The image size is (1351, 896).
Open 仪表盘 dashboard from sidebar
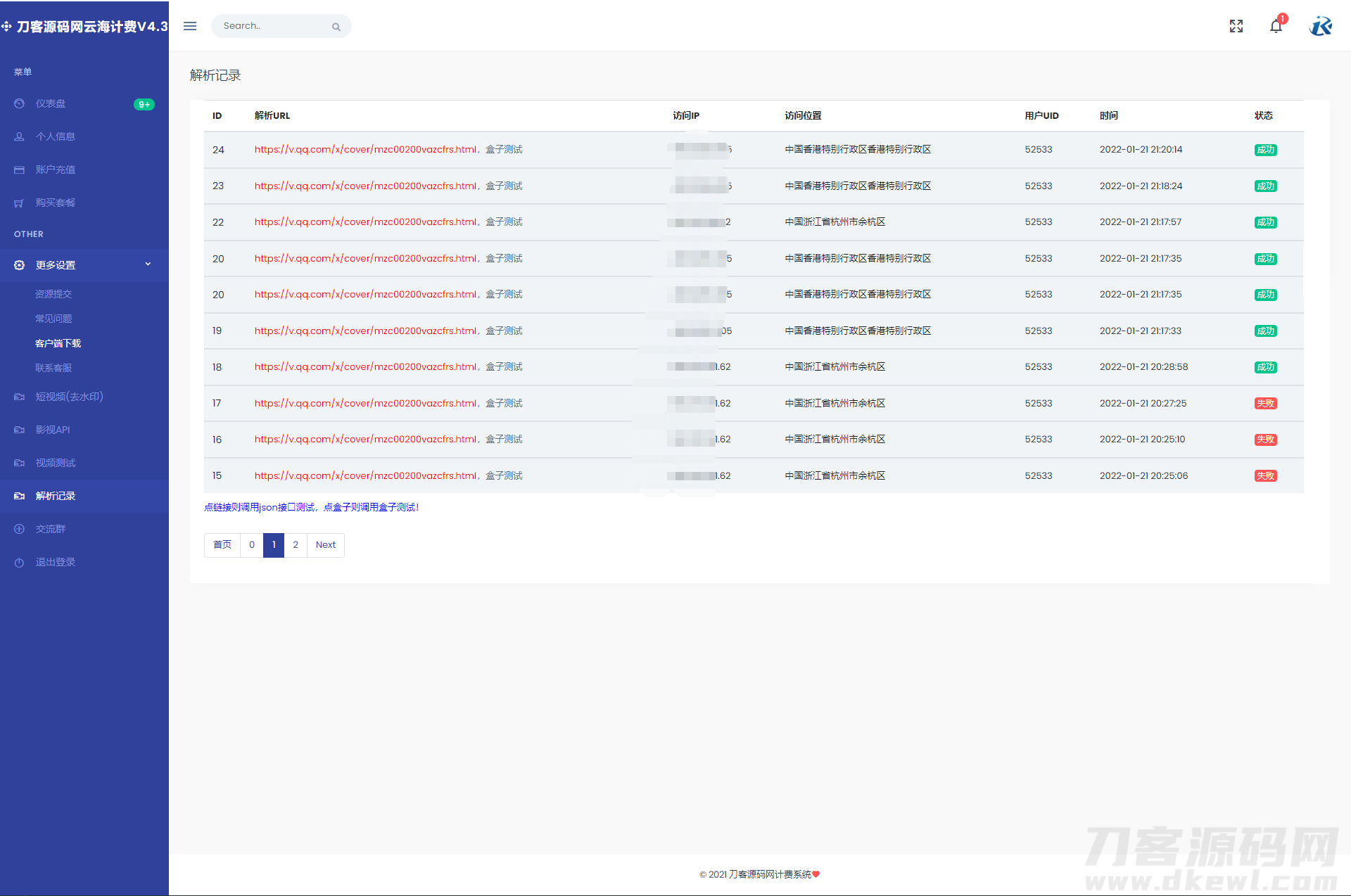point(51,103)
